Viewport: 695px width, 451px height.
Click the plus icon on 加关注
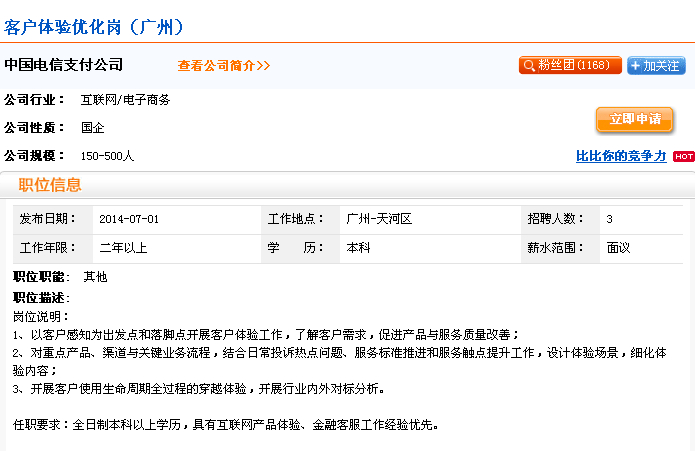(636, 66)
